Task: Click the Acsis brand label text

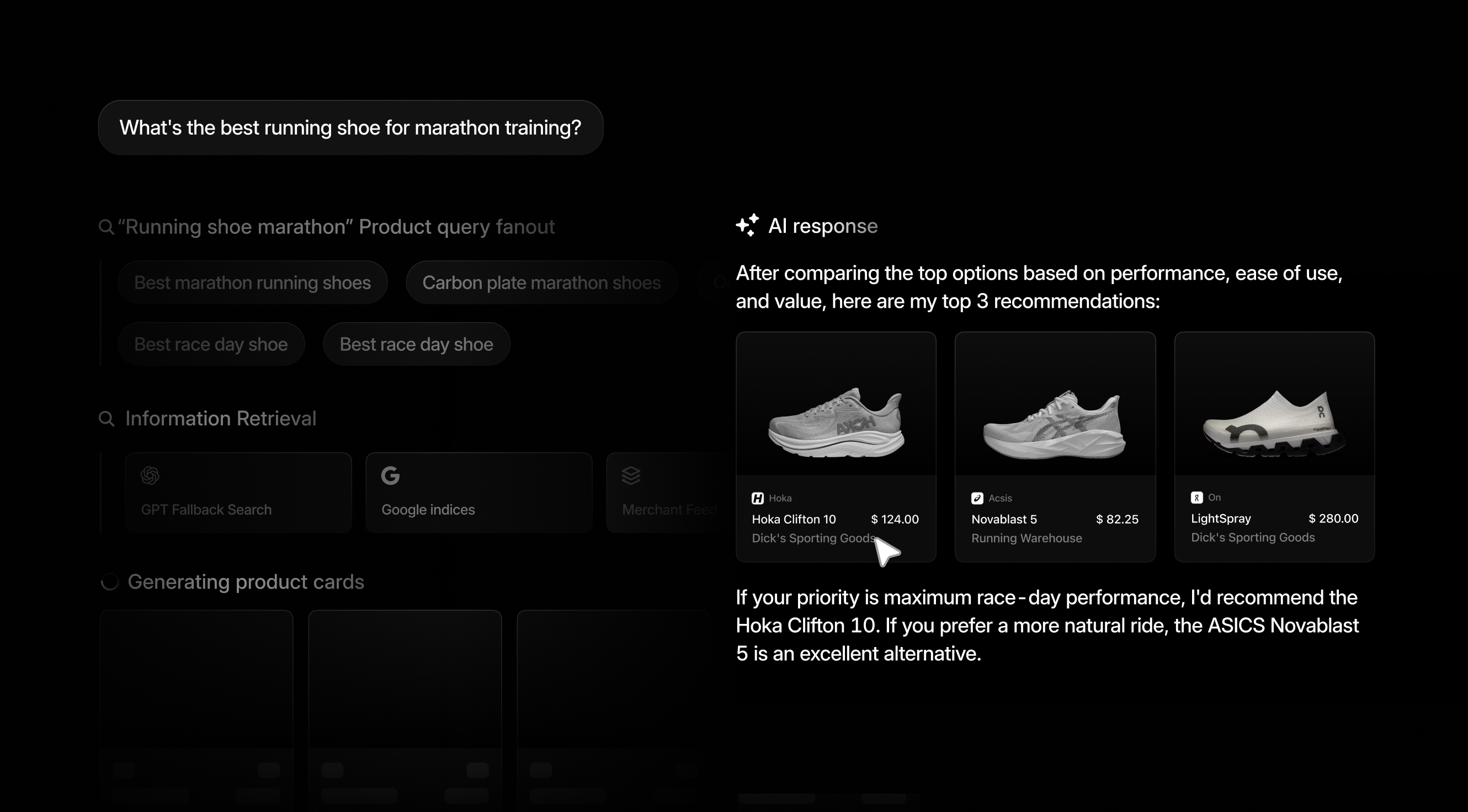Action: (1000, 498)
